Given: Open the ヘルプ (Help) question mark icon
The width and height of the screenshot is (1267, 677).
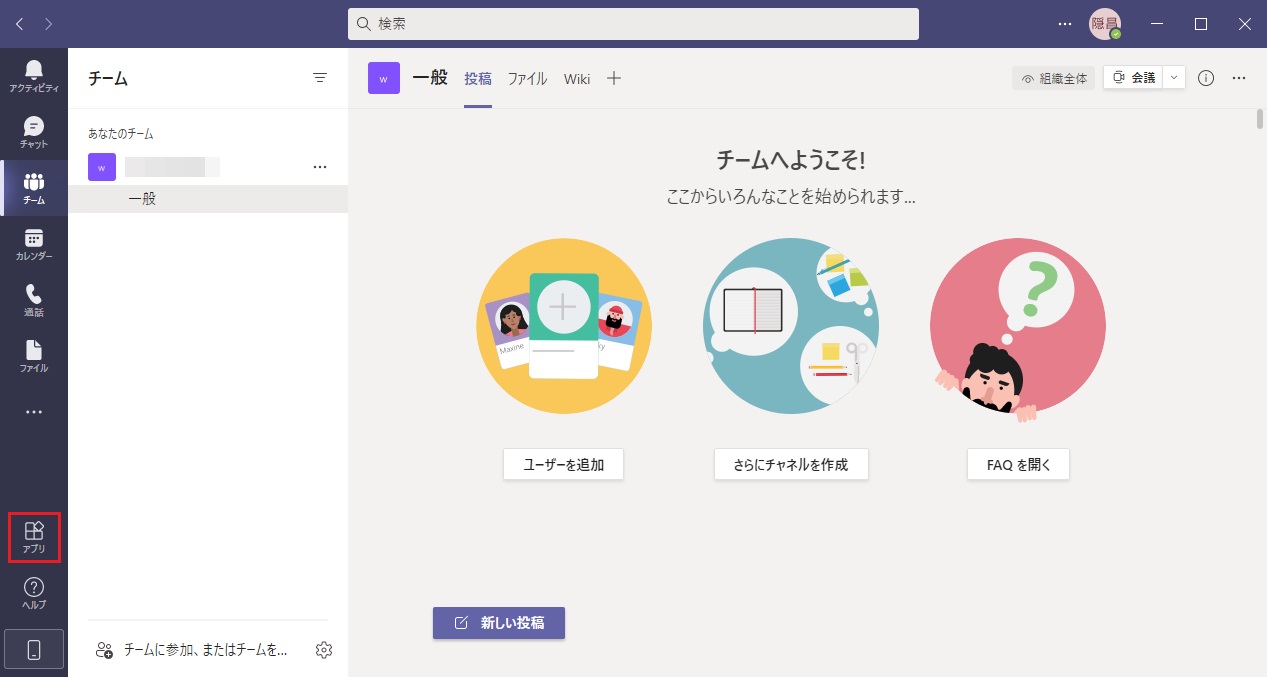Looking at the screenshot, I should (34, 593).
